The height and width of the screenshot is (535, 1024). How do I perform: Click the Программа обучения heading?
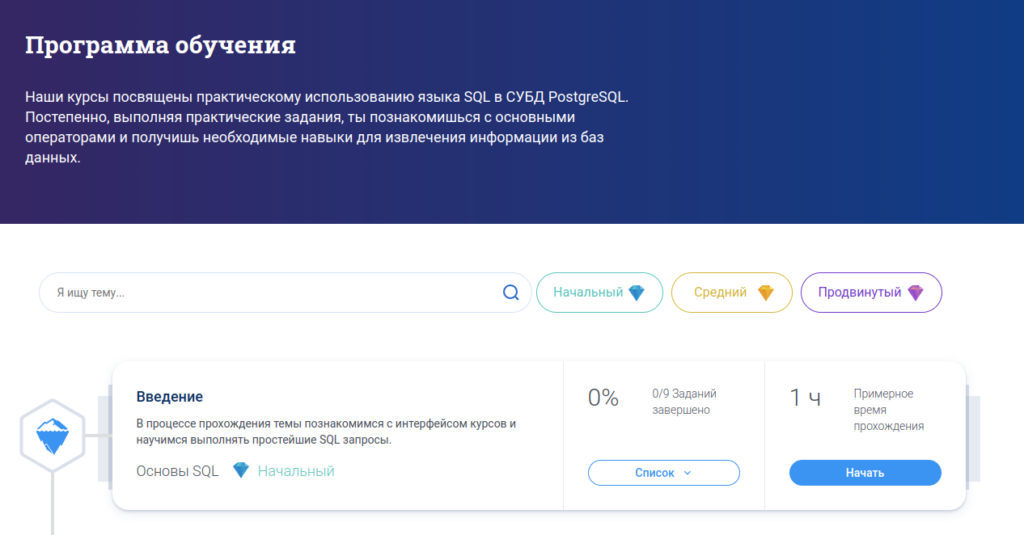(160, 46)
